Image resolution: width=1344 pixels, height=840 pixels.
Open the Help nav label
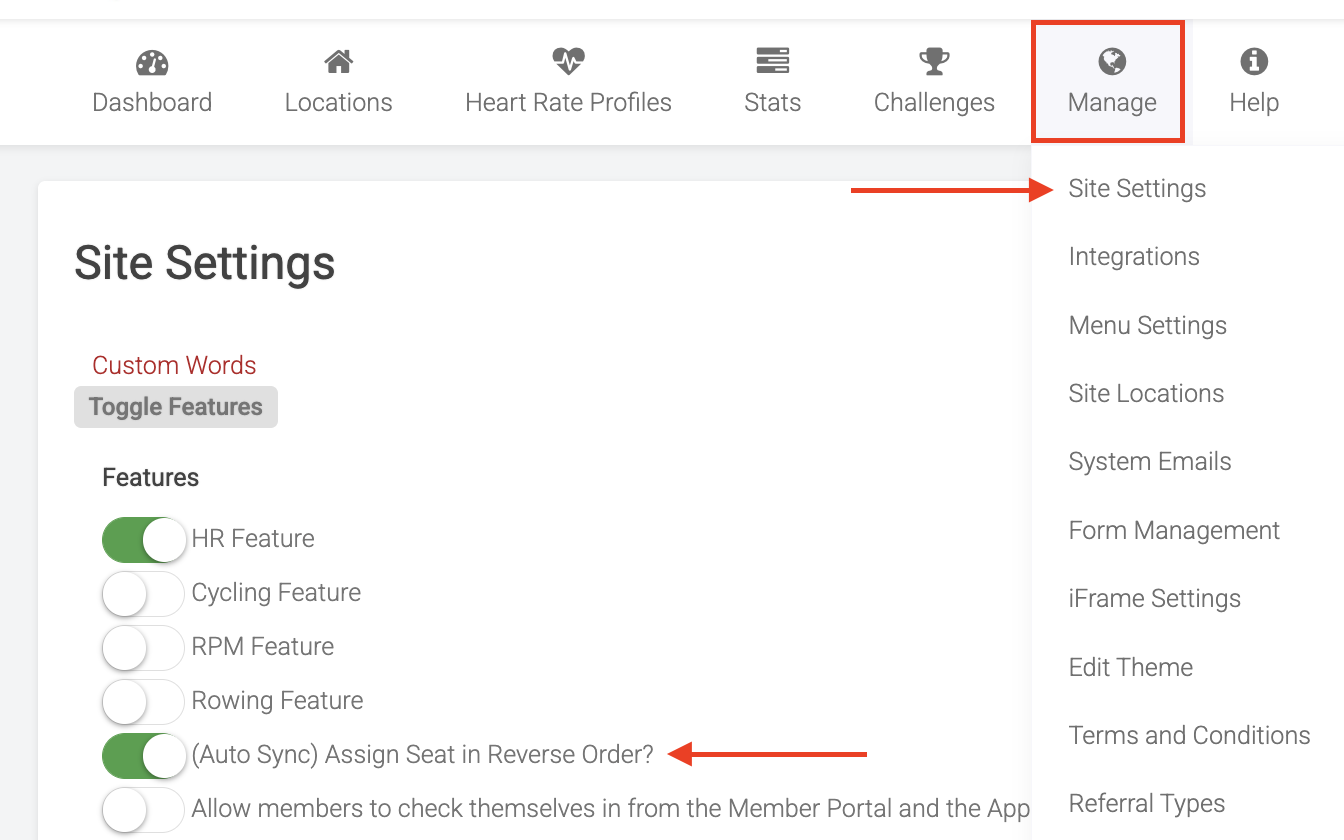tap(1254, 102)
